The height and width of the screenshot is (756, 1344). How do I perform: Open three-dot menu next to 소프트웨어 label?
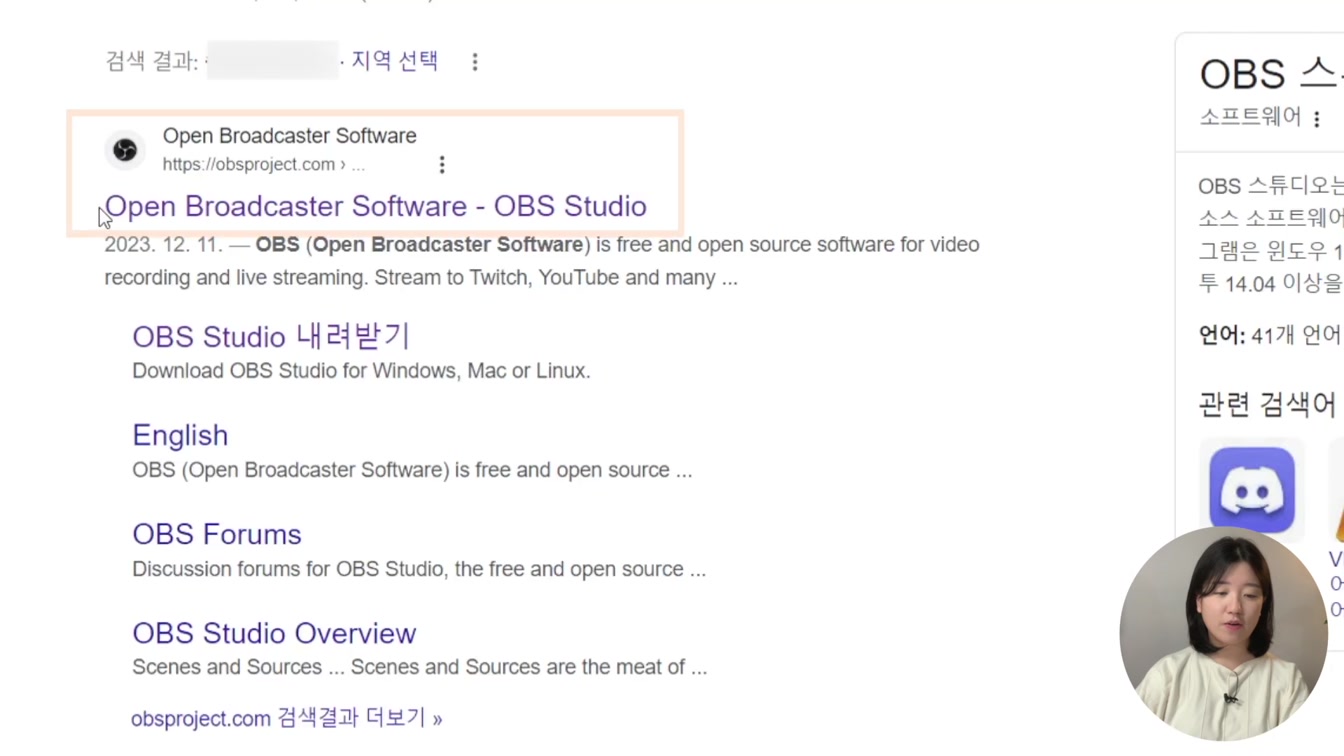(x=1317, y=118)
